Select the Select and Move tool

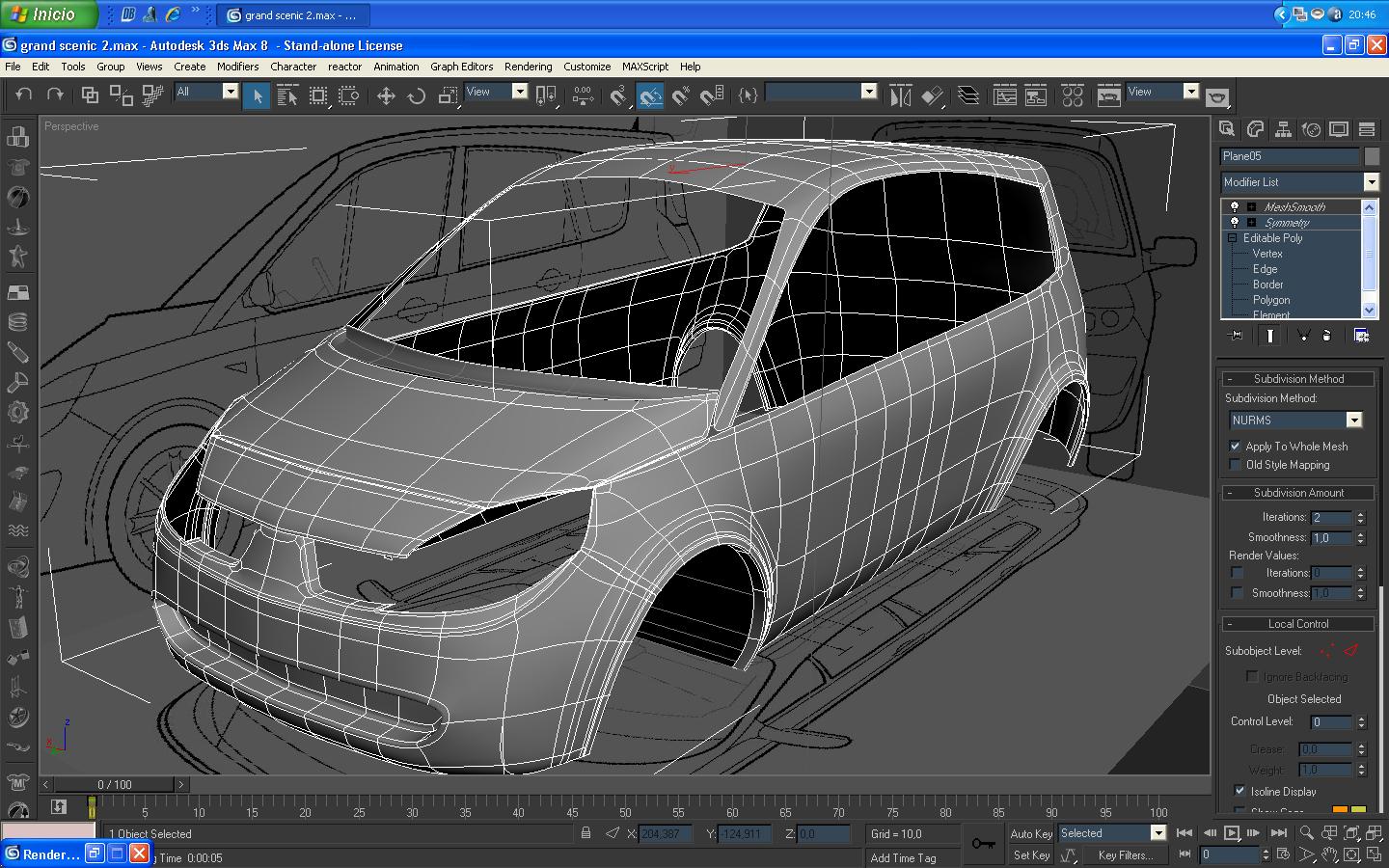point(386,95)
